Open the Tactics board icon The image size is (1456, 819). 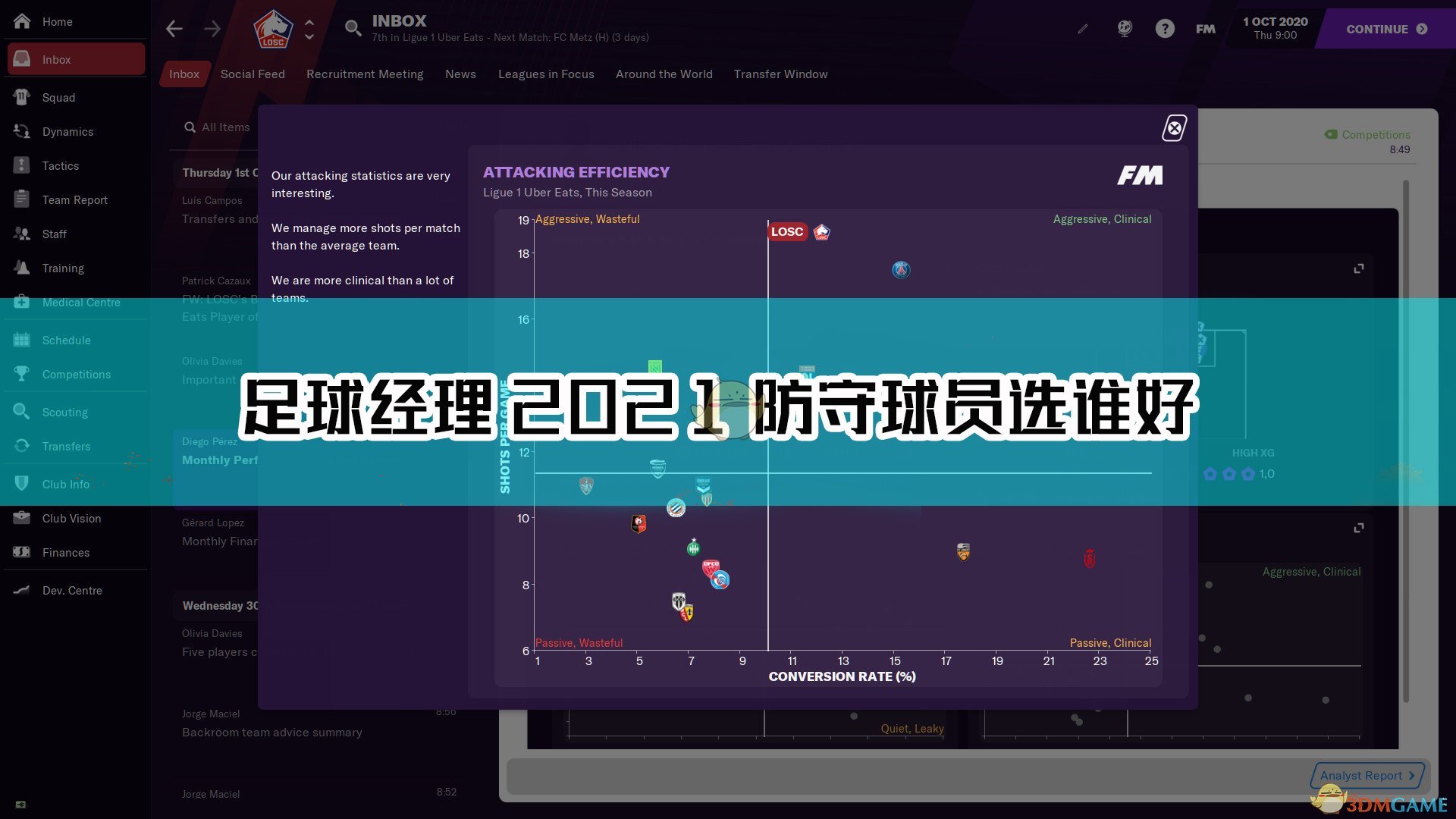tap(21, 165)
